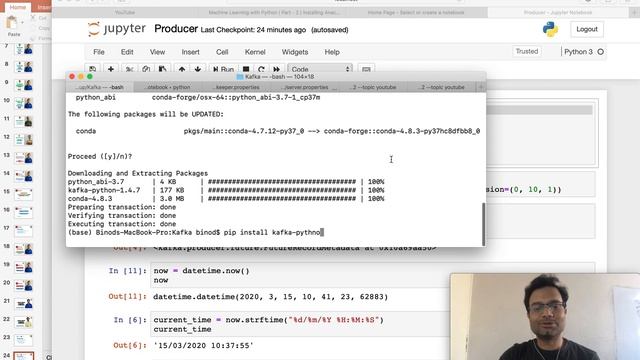
Task: Paste cells below toolbar icon
Action: pos(162,69)
